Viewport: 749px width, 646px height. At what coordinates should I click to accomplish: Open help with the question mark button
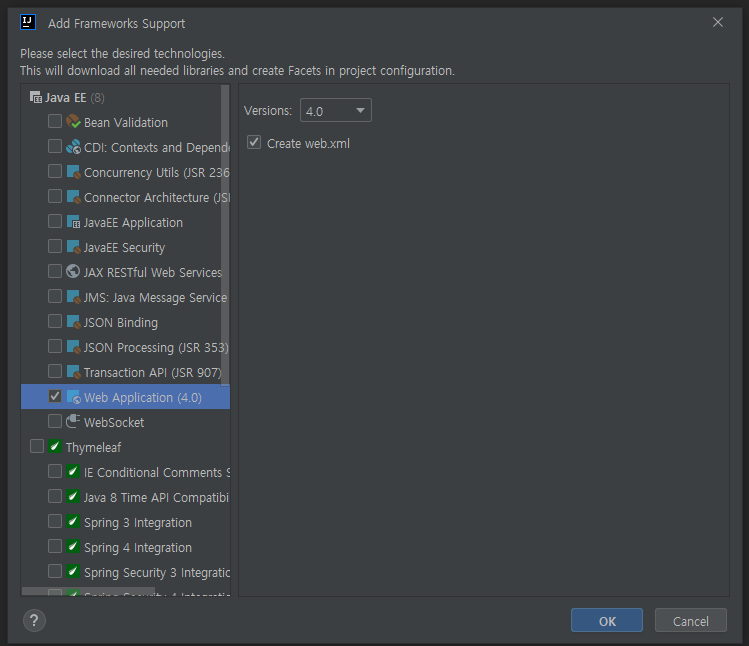(x=34, y=621)
